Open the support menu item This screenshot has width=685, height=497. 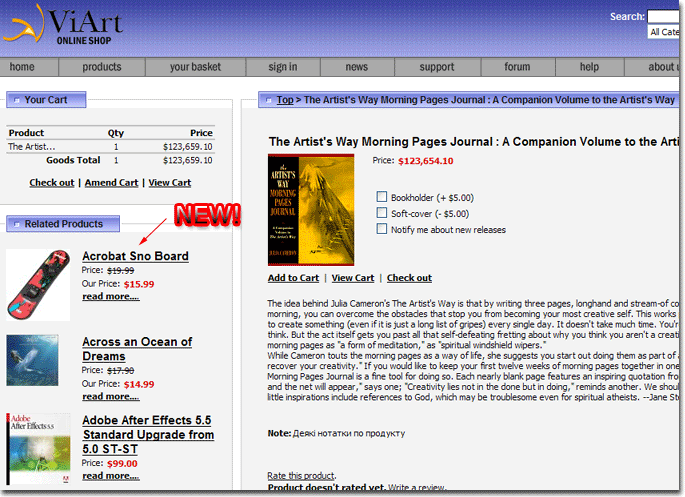click(437, 67)
